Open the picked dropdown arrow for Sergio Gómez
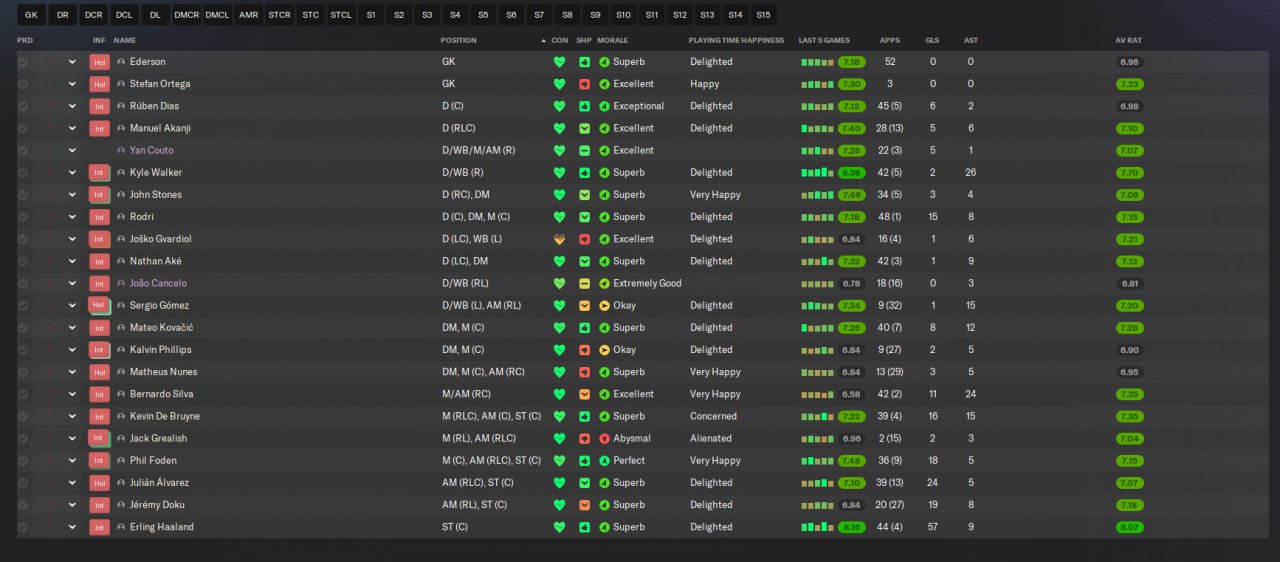Screen dimensions: 1280x562 [x=72, y=305]
